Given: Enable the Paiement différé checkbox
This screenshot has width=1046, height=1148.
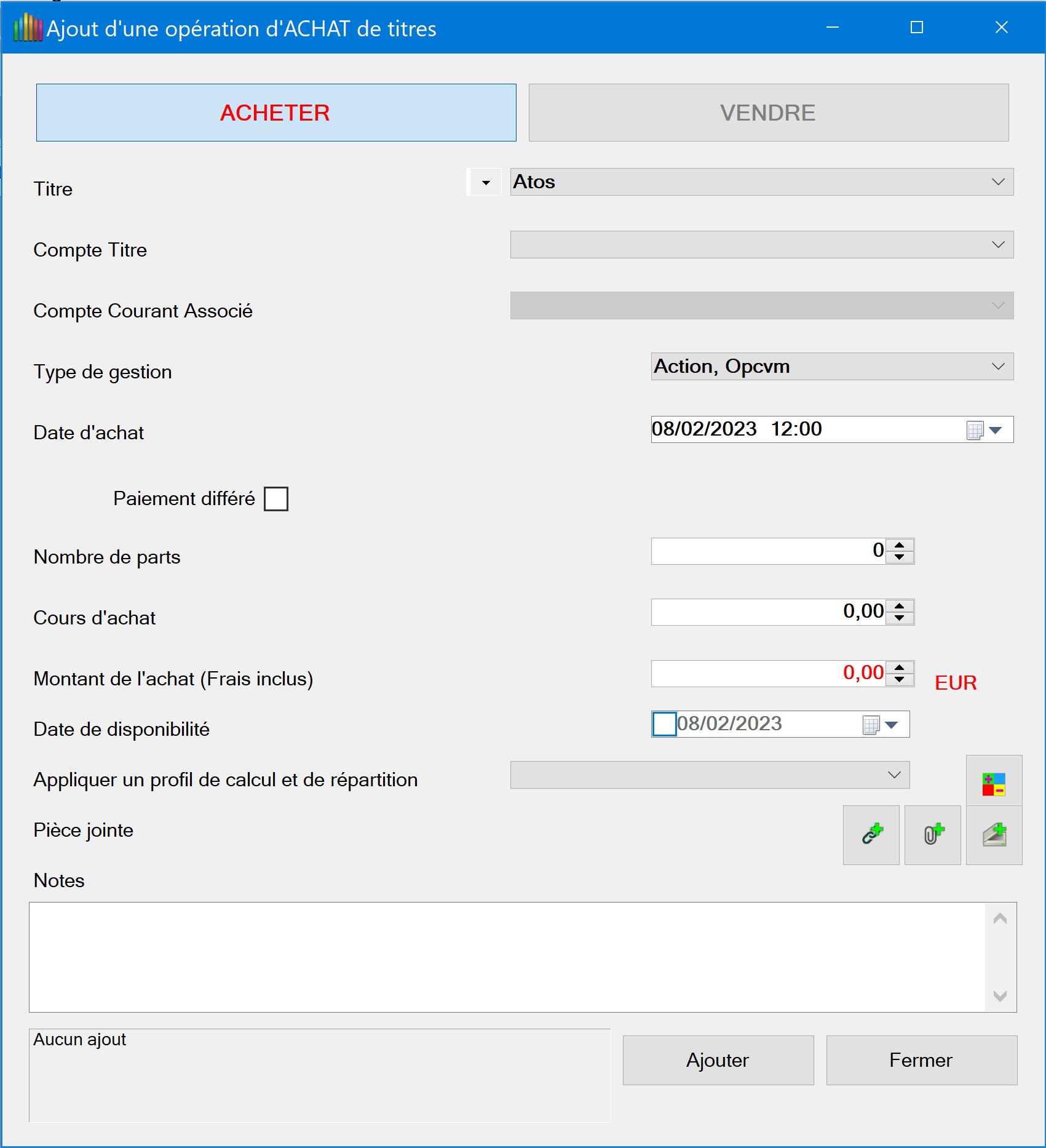Looking at the screenshot, I should pos(276,499).
